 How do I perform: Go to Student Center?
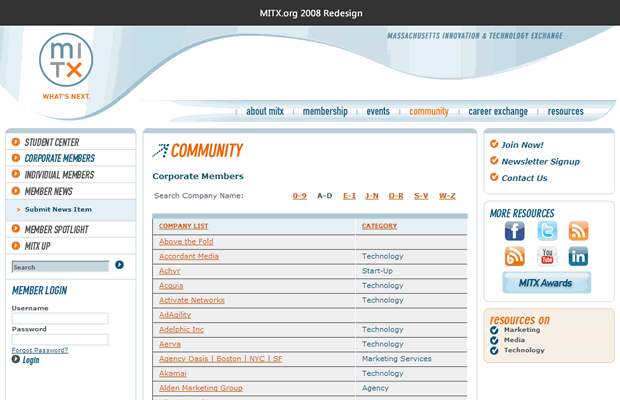pos(52,142)
